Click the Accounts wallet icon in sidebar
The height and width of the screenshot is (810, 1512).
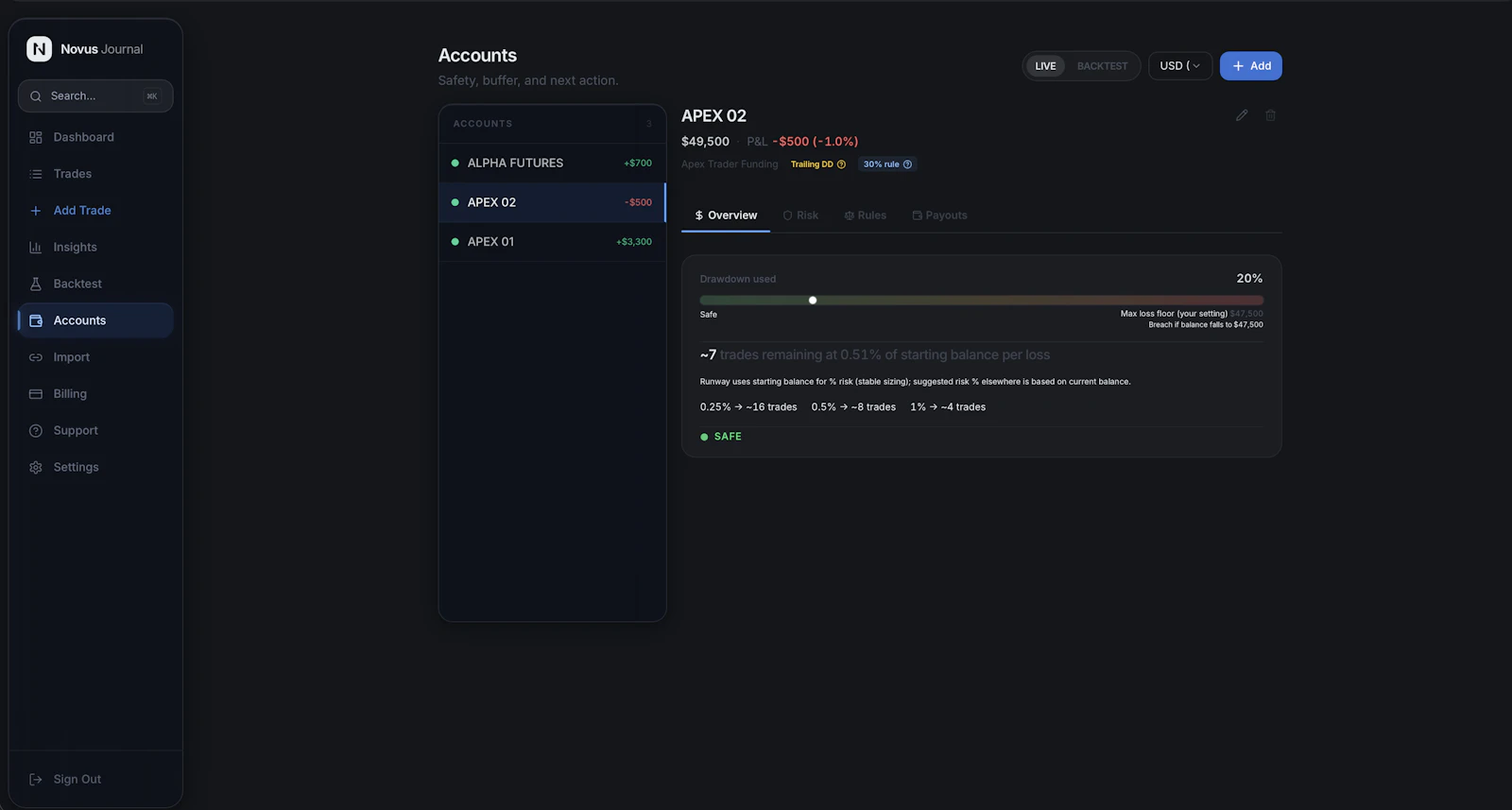36,320
